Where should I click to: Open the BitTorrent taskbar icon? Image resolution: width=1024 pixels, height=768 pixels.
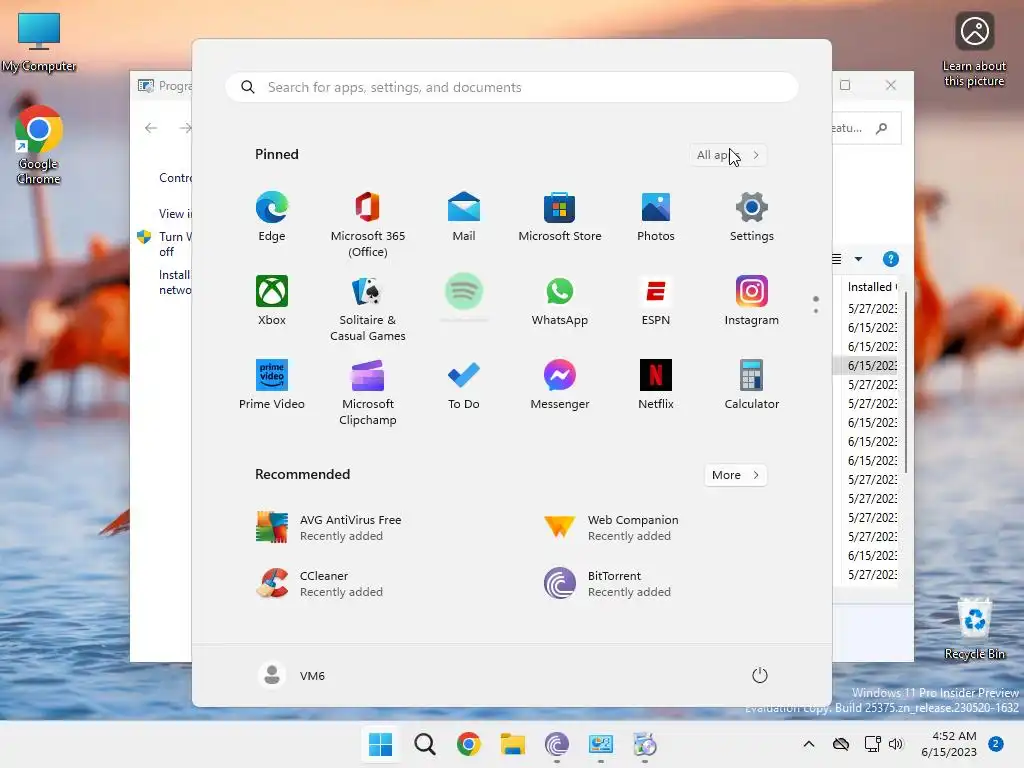pyautogui.click(x=556, y=744)
